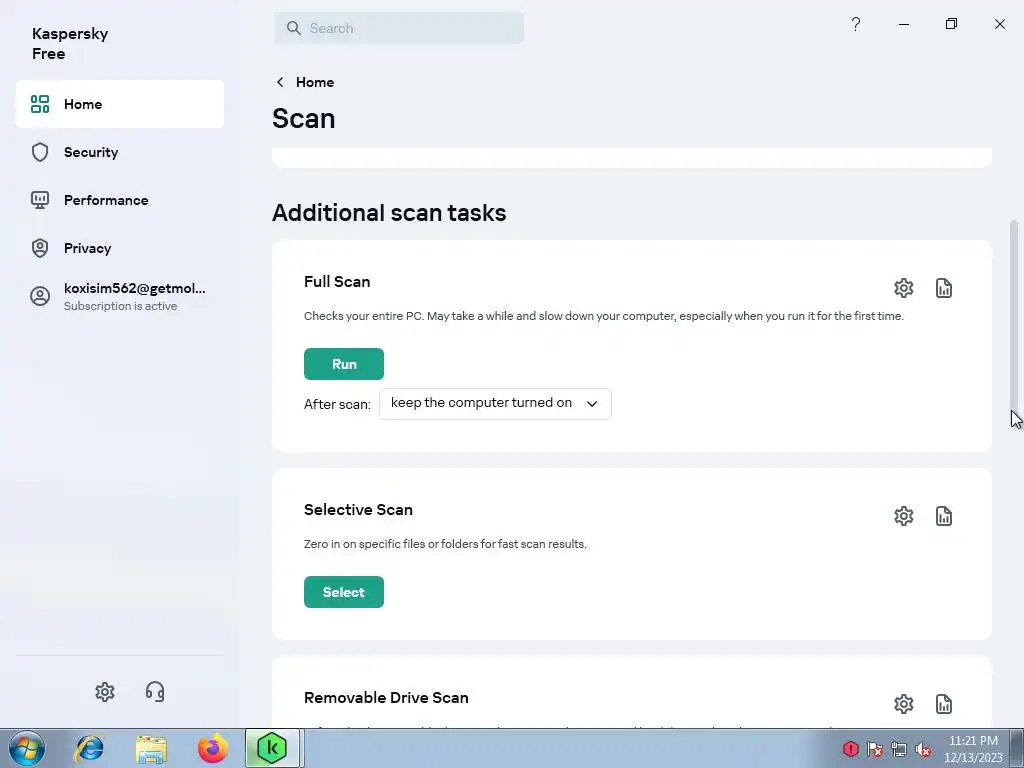This screenshot has width=1024, height=768.
Task: Open Removable Drive Scan settings gear
Action: [903, 704]
